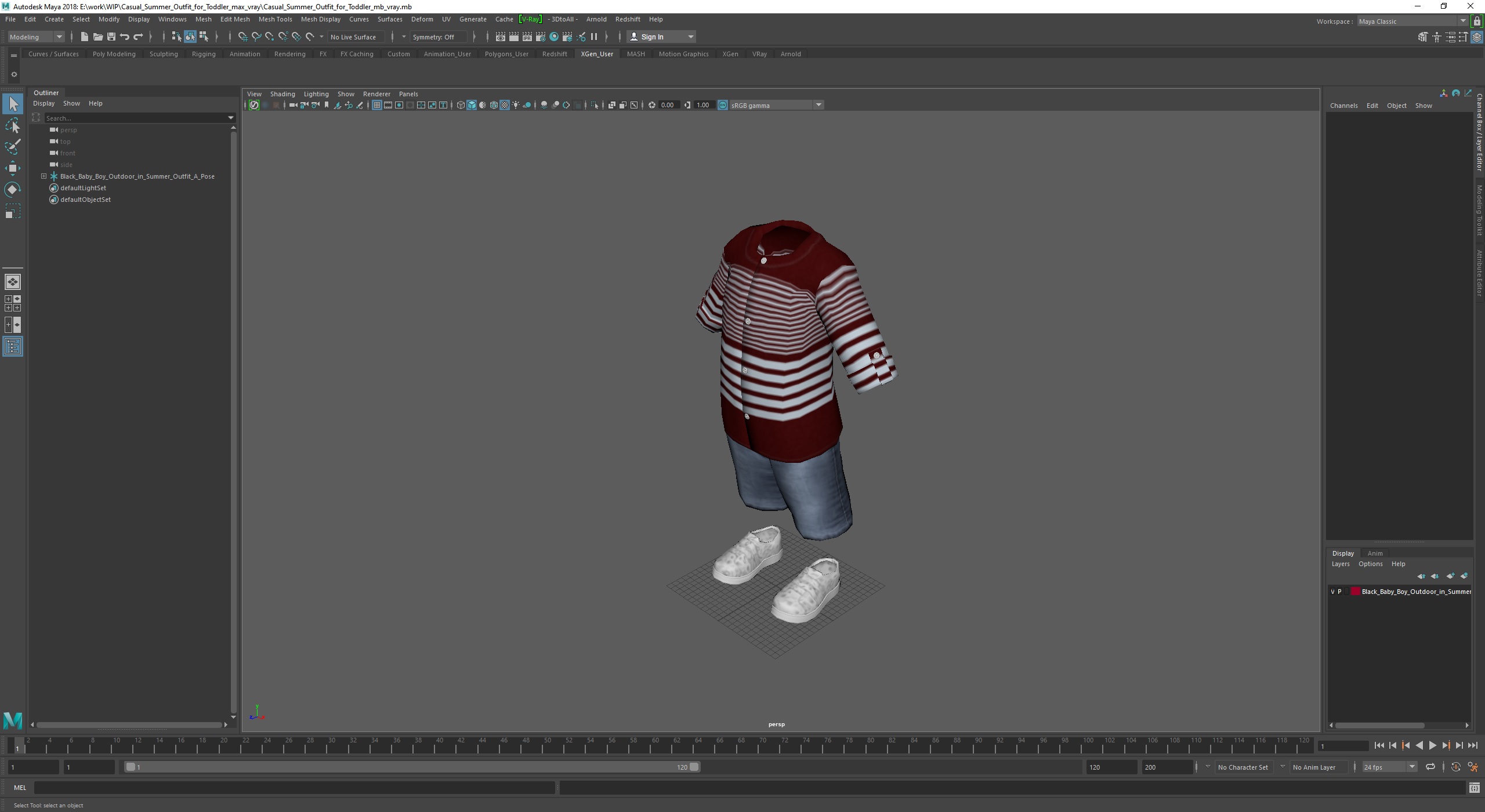Viewport: 1485px width, 812px height.
Task: Toggle layer playback P box
Action: click(x=1339, y=592)
